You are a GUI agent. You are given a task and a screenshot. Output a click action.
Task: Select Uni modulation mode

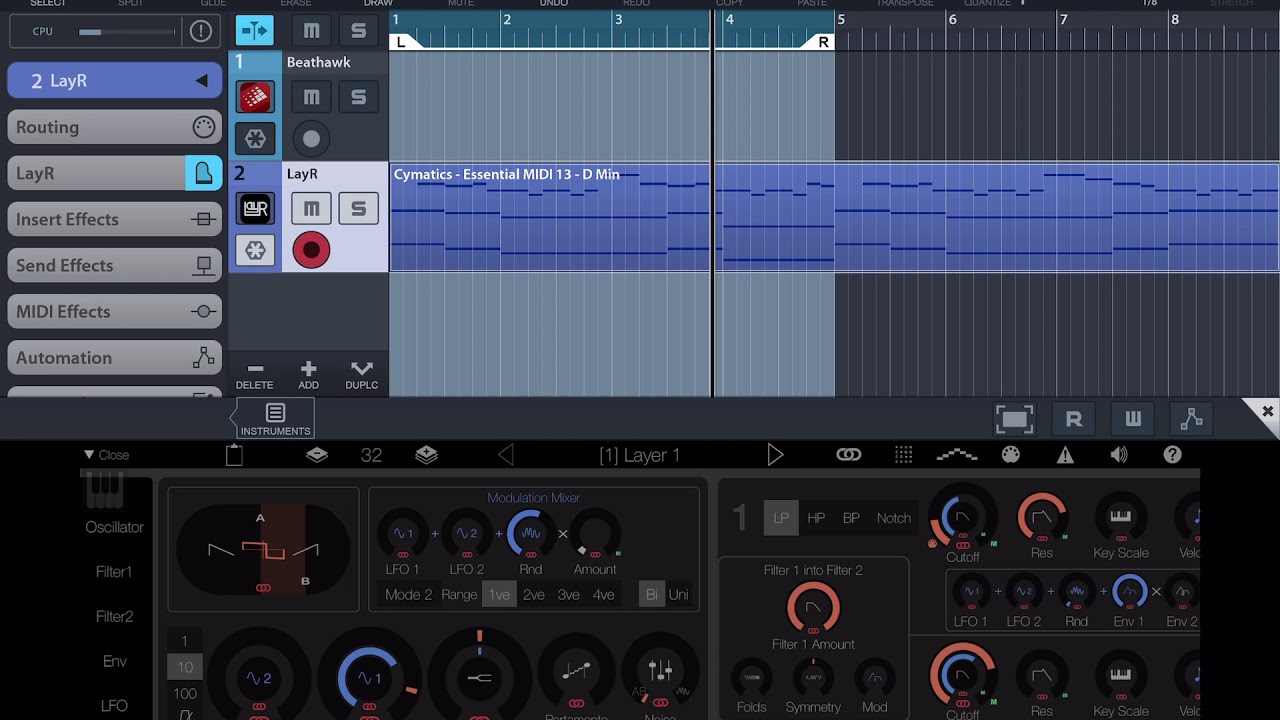[678, 594]
